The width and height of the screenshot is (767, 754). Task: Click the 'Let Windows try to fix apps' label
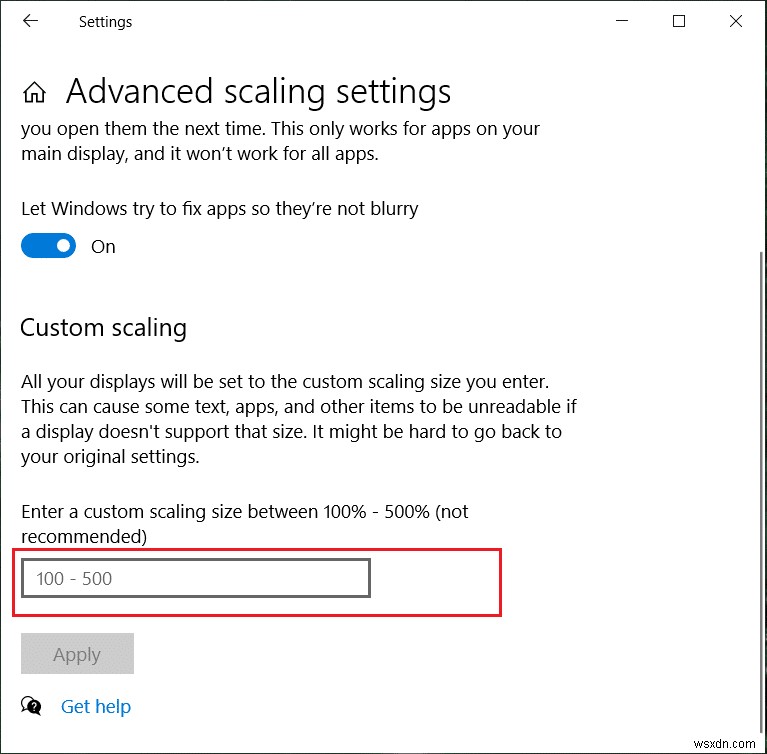[x=219, y=209]
